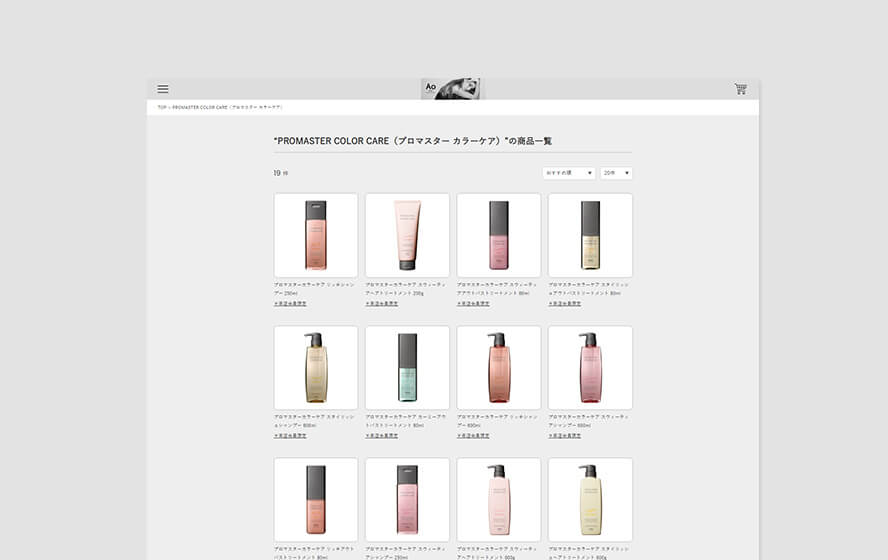Open the items-per-page dropdown

click(616, 173)
